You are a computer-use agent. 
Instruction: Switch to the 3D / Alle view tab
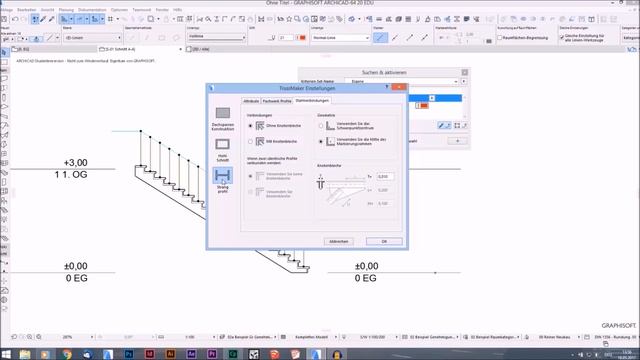[198, 49]
